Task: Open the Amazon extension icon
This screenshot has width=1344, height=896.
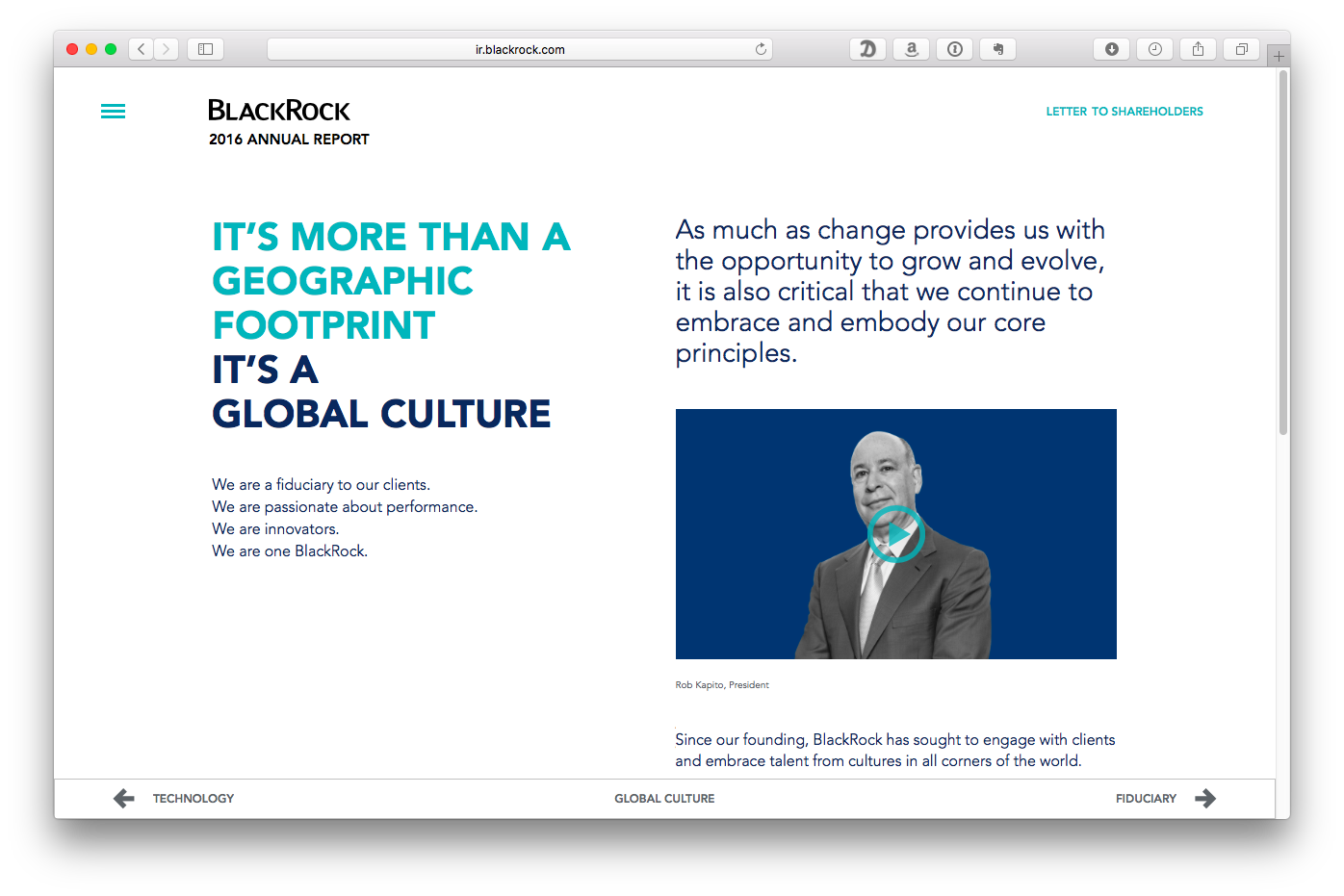Action: pyautogui.click(x=911, y=49)
